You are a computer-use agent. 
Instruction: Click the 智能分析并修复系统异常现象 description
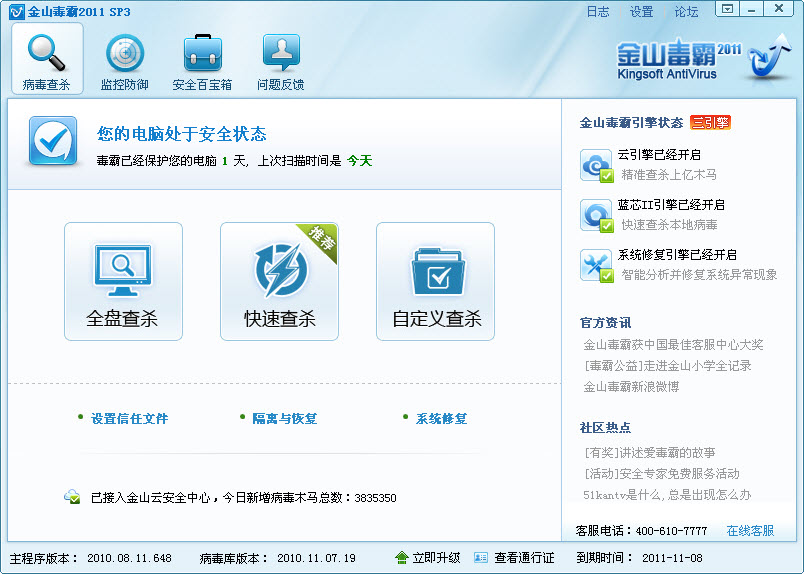(699, 275)
